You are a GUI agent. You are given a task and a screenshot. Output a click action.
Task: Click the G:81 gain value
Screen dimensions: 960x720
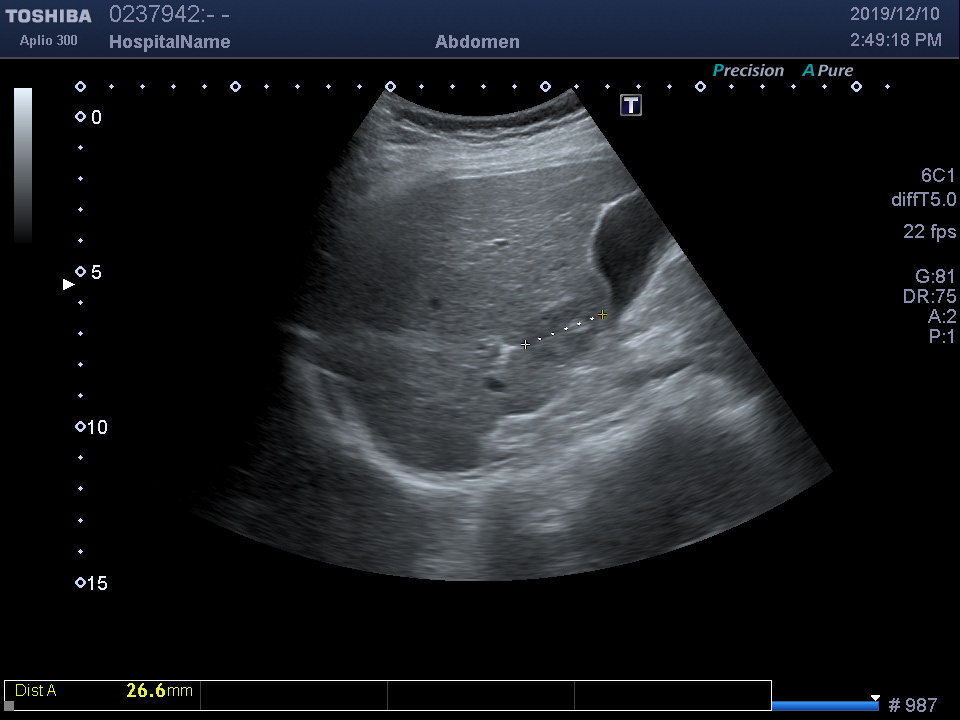(935, 277)
